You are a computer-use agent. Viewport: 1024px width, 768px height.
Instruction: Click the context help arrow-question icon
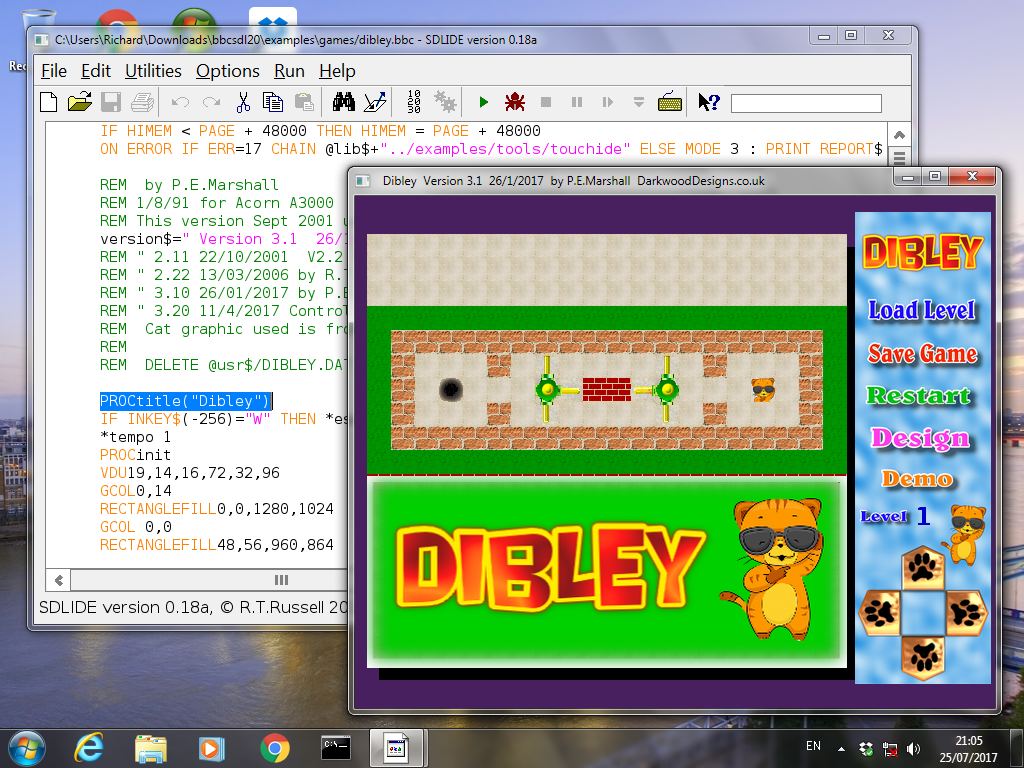tap(708, 102)
